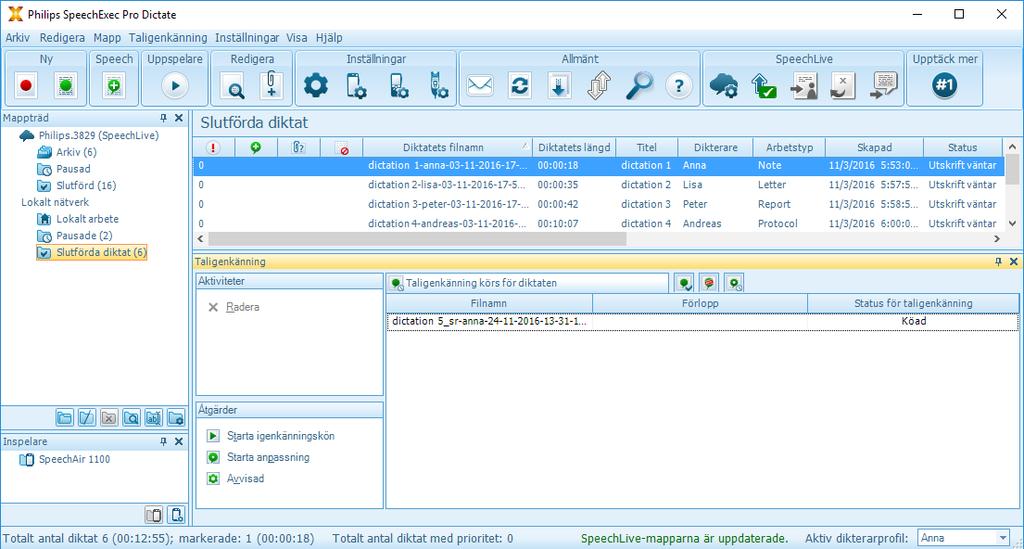Click the delete folder icon under Mappträd

pos(109,418)
